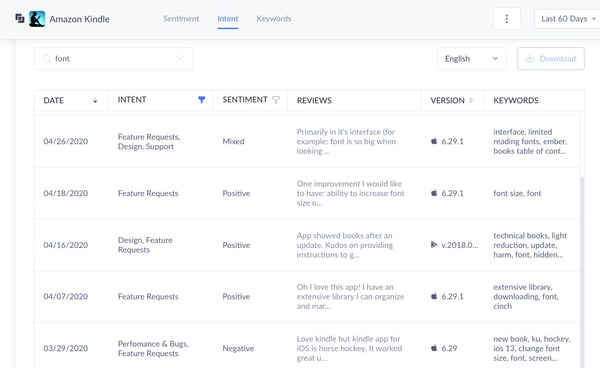The height and width of the screenshot is (368, 600).
Task: Open review 'Primarily in it's interface'
Action: [346, 141]
